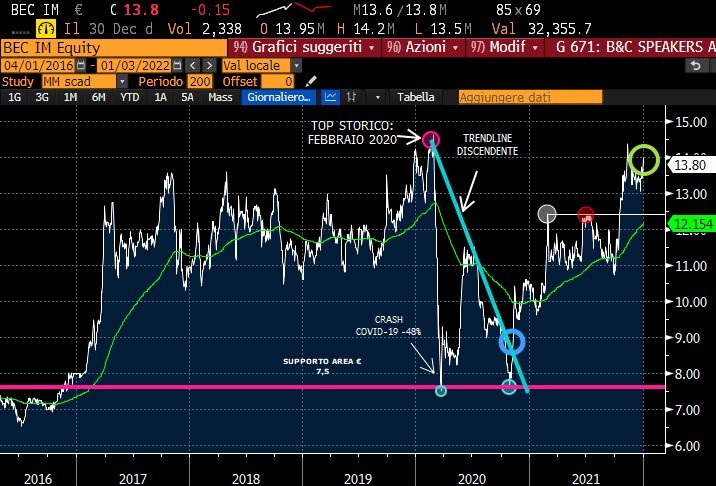Click the Val locale field
716x486 pixels.
(256, 65)
